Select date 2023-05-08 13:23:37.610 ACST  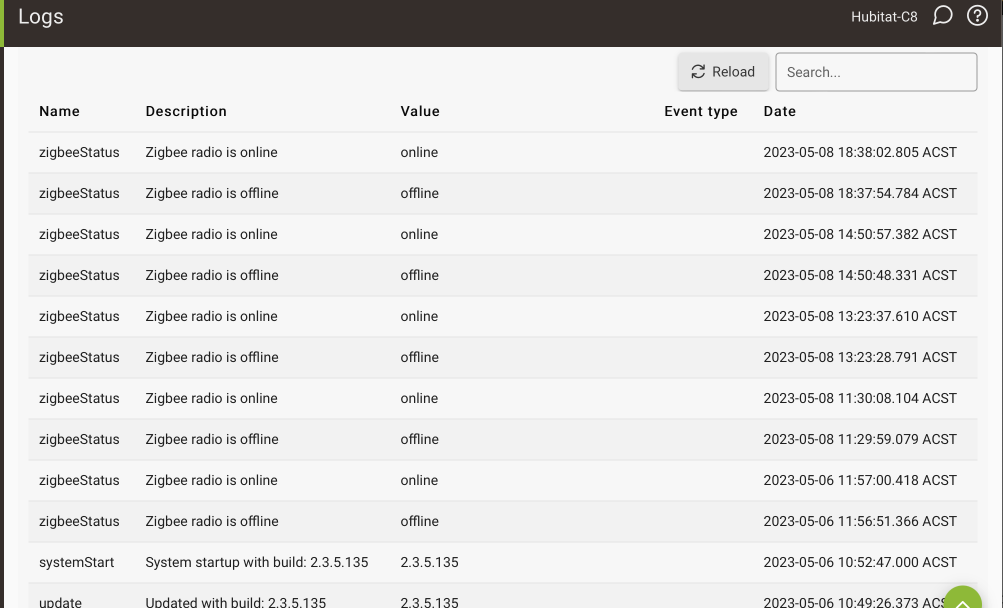click(860, 316)
